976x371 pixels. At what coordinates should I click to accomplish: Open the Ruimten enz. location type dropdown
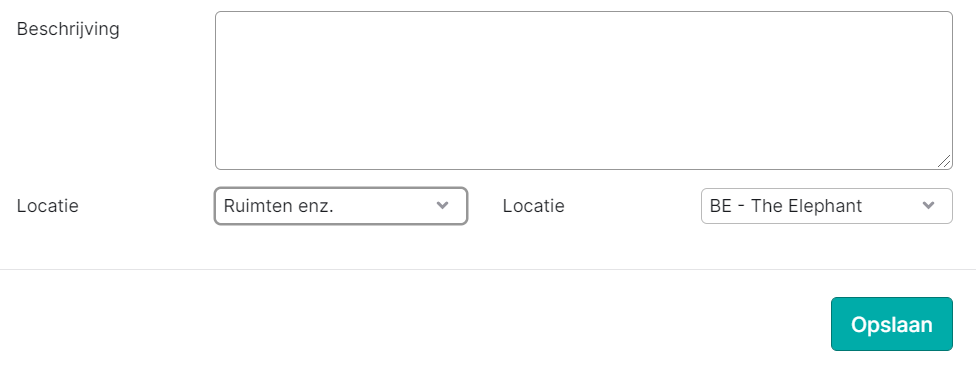[x=341, y=206]
